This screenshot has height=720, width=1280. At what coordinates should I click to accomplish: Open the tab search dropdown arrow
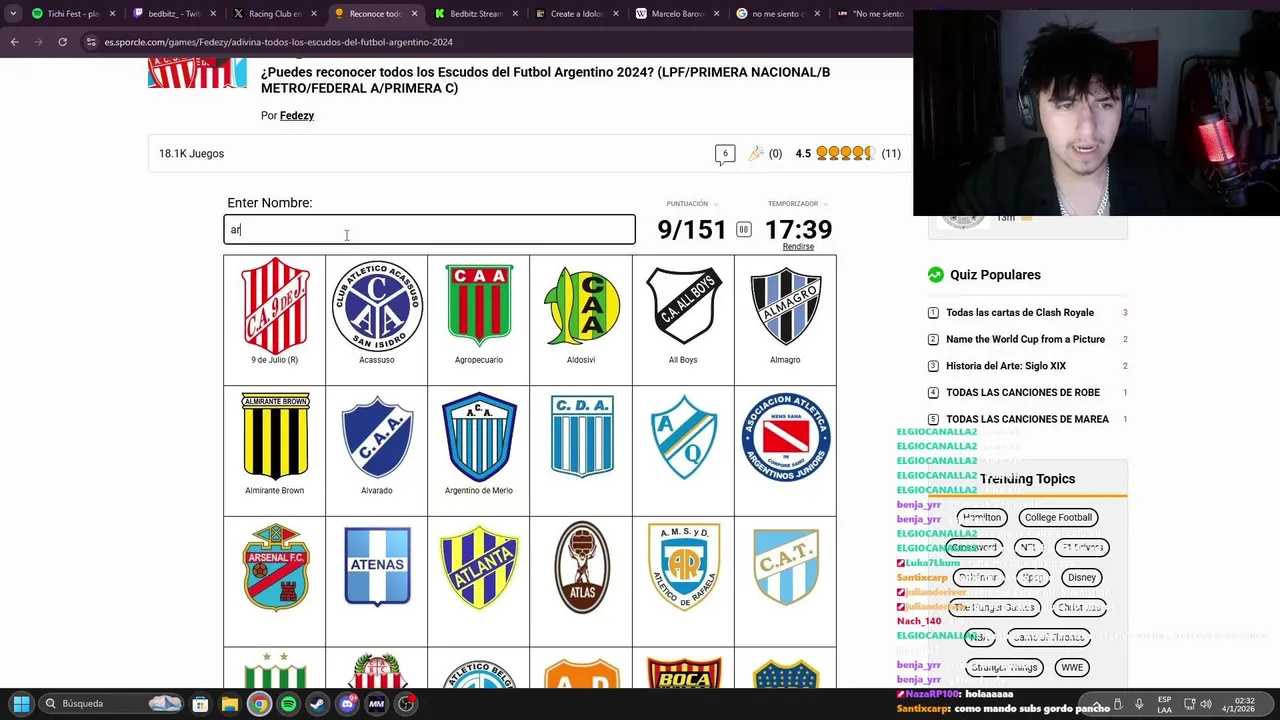(x=13, y=14)
